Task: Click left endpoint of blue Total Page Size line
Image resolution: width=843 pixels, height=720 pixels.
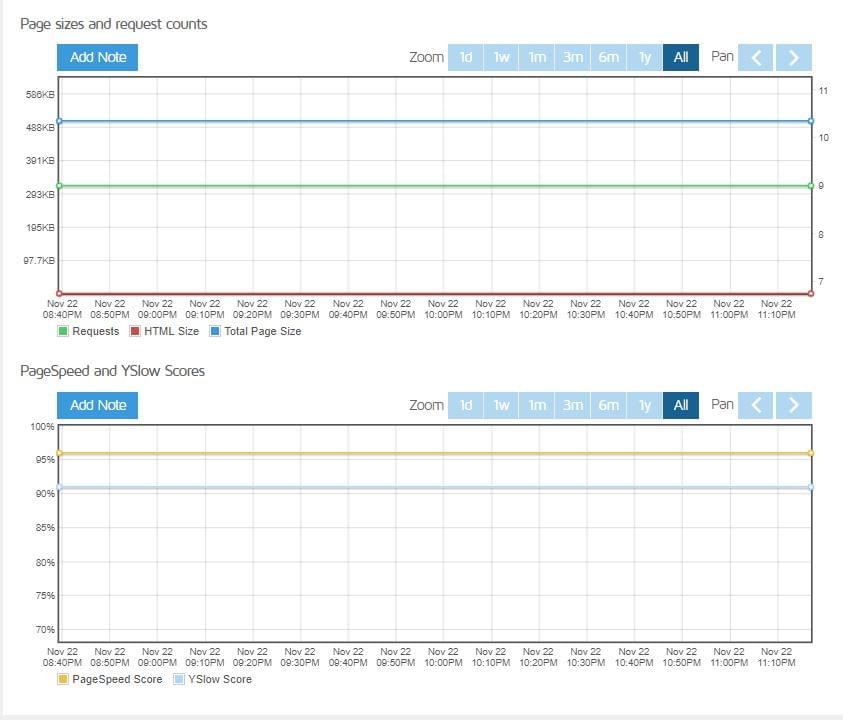Action: 59,121
